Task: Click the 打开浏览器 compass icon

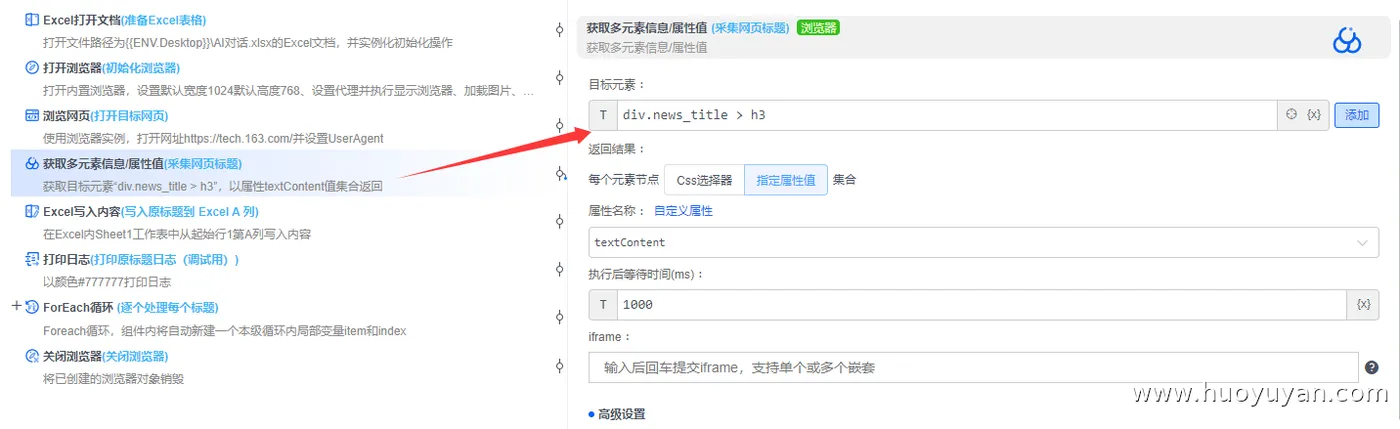Action: tap(32, 68)
